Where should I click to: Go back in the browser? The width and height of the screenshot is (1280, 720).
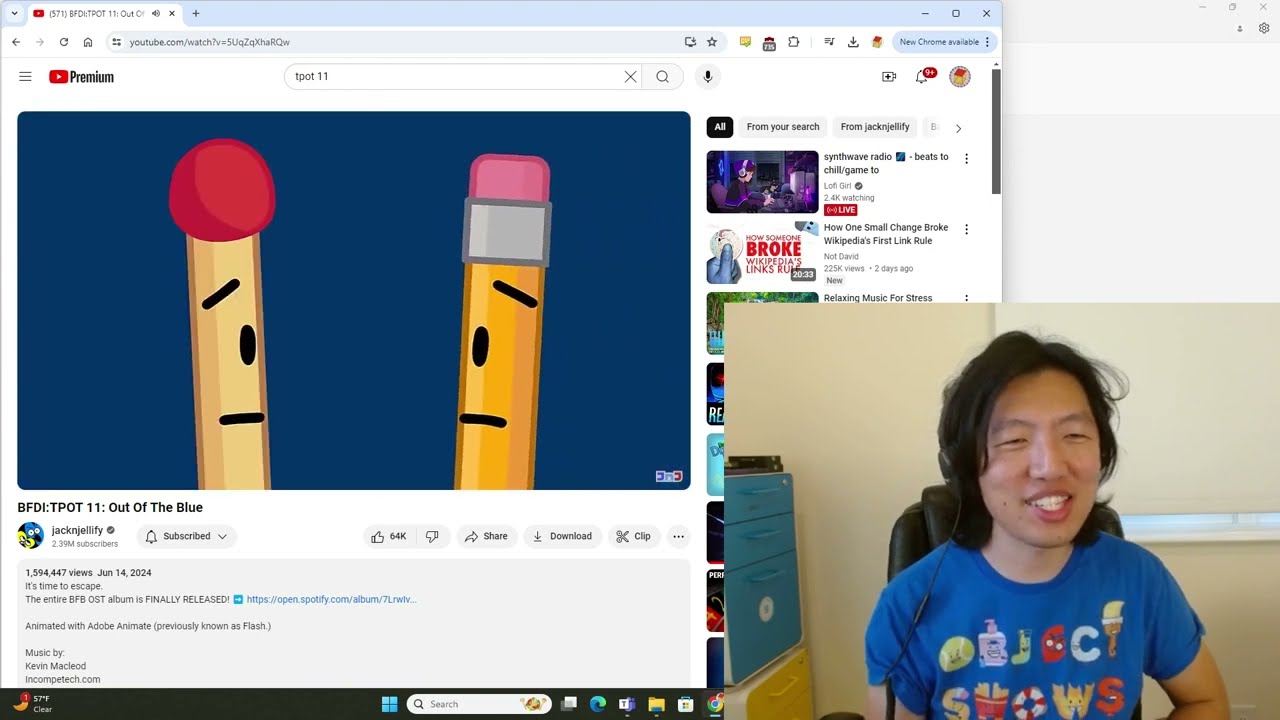(x=16, y=42)
